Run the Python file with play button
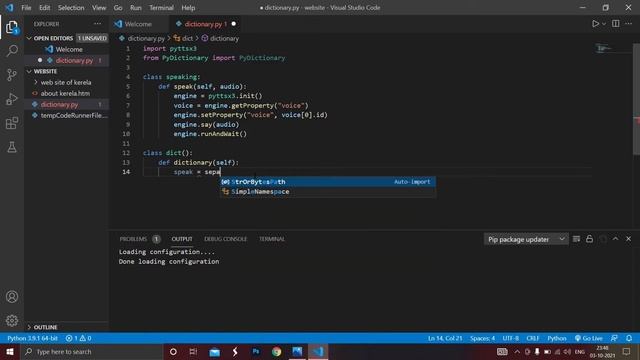640x360 pixels. coord(595,24)
